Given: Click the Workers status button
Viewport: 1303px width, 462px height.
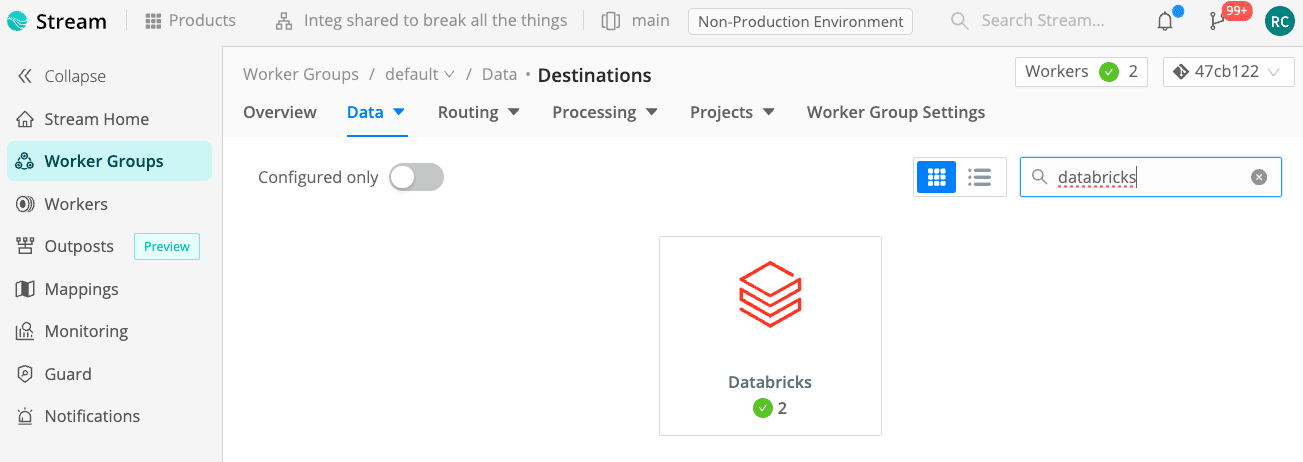Looking at the screenshot, I should (x=1081, y=72).
